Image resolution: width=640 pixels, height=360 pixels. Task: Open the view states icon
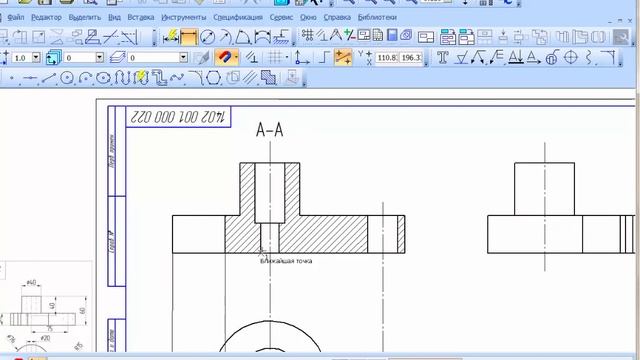point(53,58)
